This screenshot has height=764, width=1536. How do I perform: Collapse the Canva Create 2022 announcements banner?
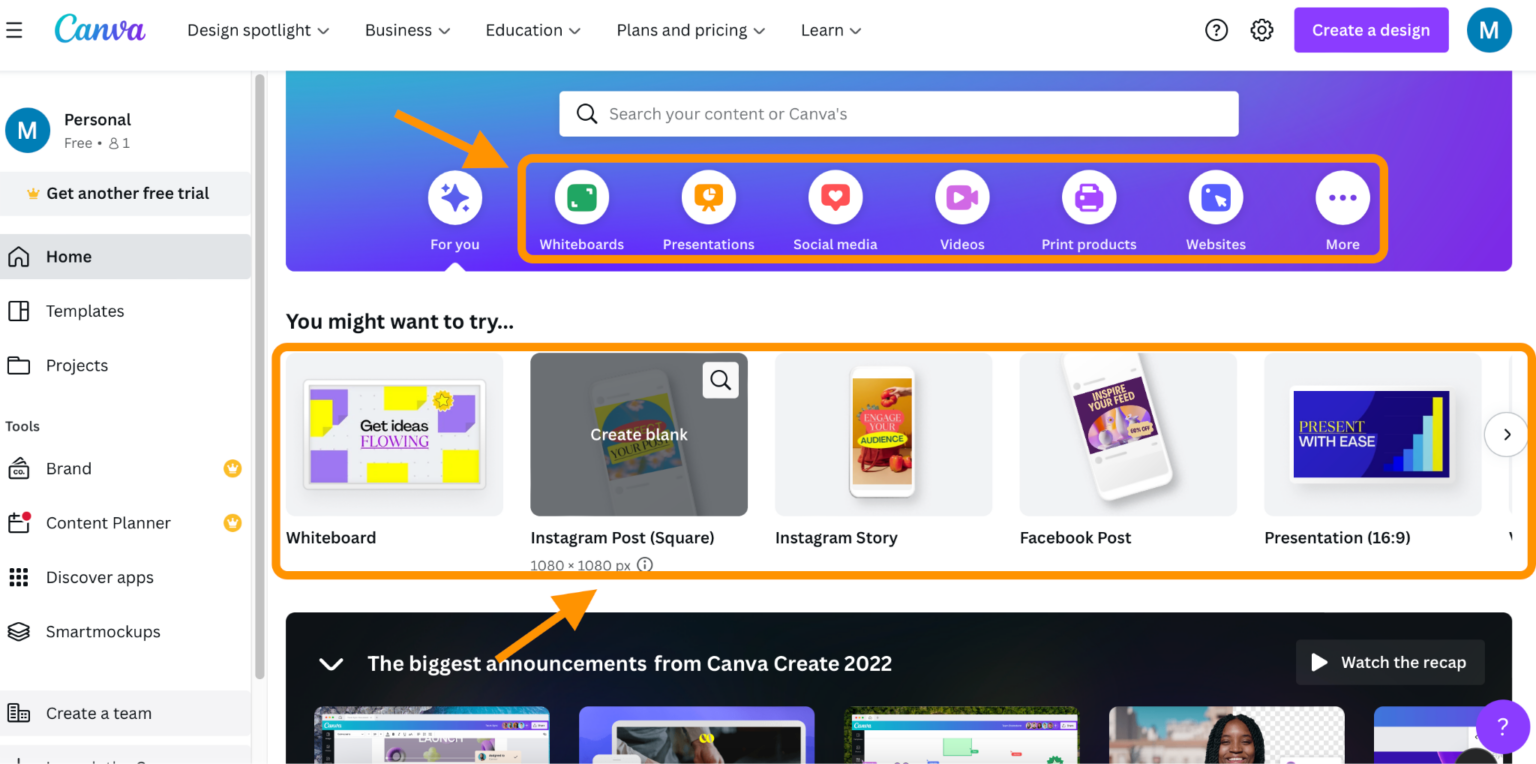point(330,663)
